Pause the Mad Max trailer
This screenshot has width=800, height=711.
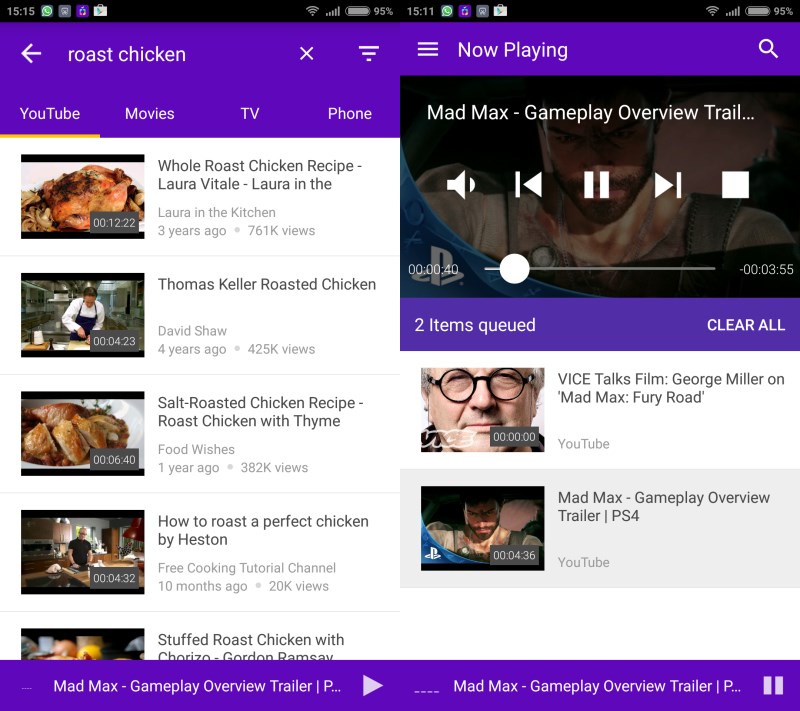[595, 184]
